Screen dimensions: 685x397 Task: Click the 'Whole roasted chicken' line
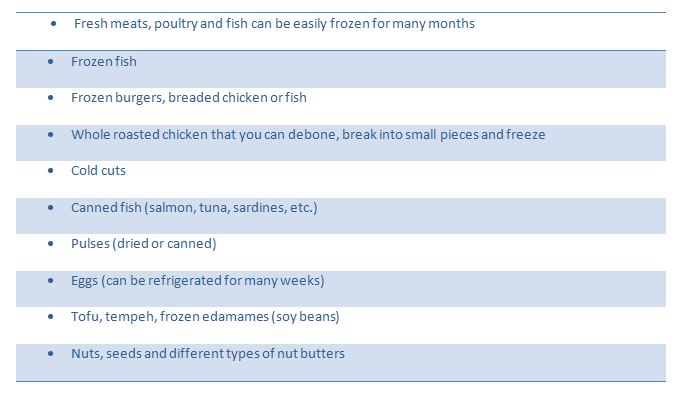308,135
